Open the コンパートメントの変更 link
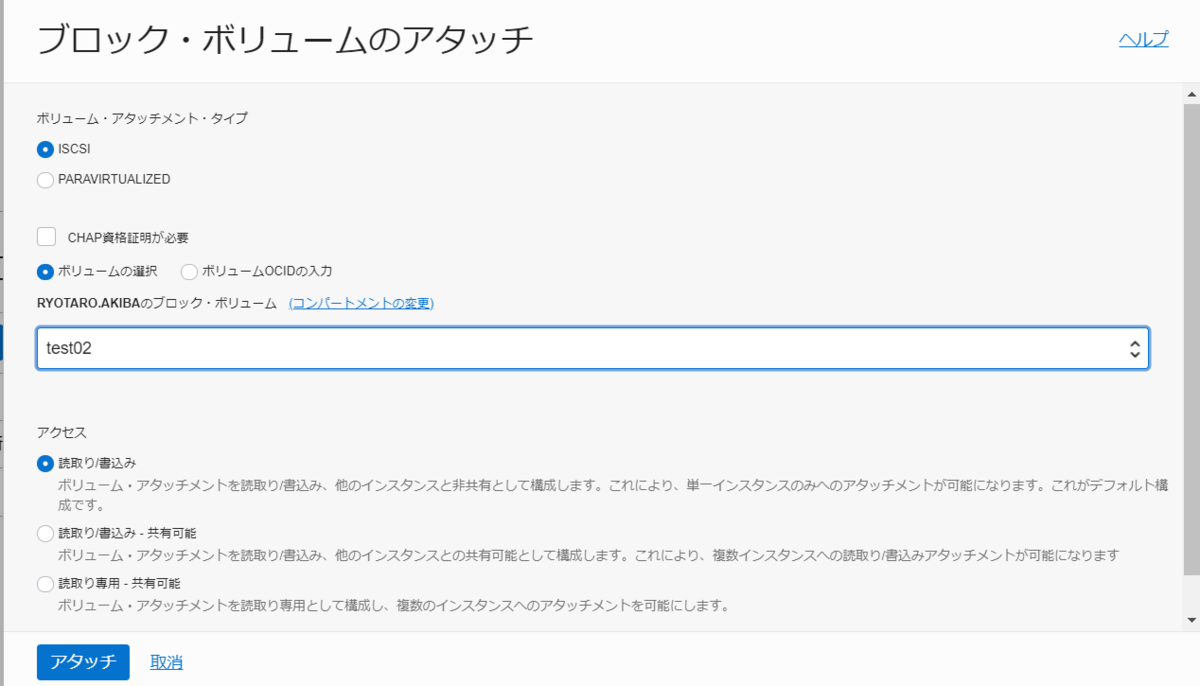This screenshot has width=1200, height=686. [x=363, y=303]
